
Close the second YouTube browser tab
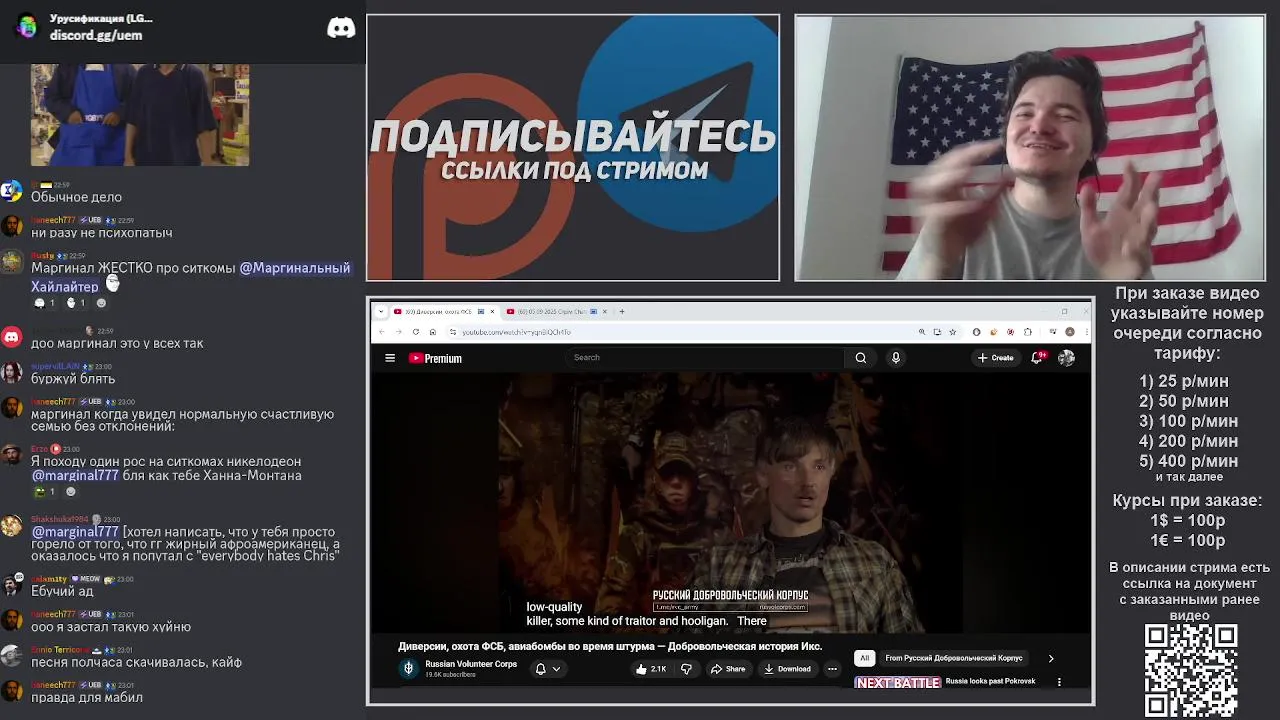[606, 311]
